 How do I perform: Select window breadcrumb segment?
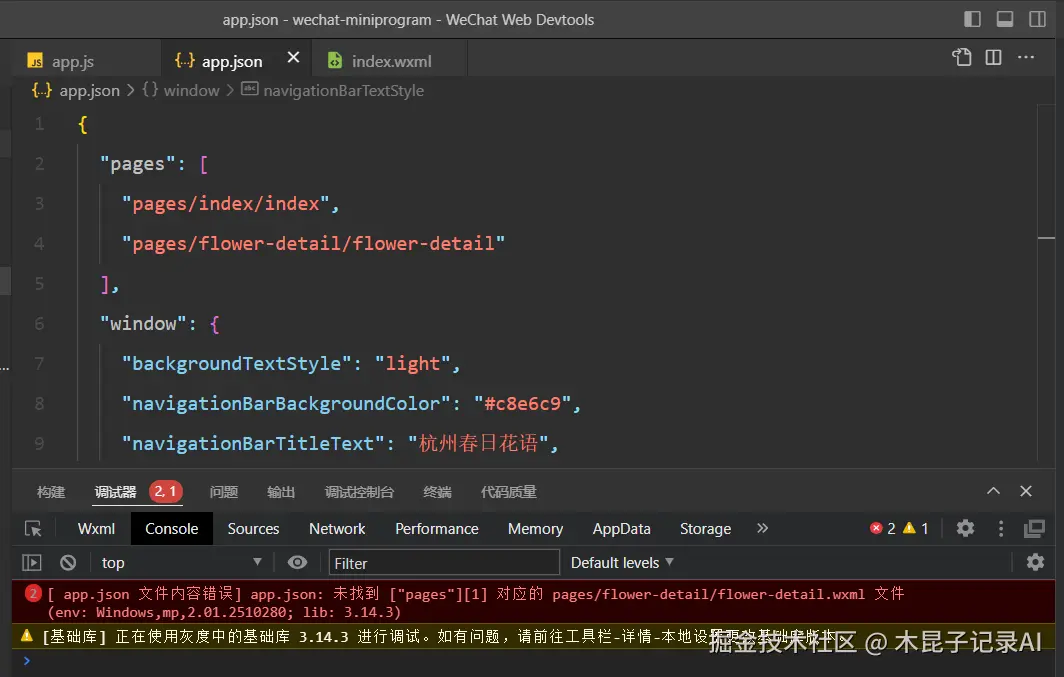(x=191, y=90)
